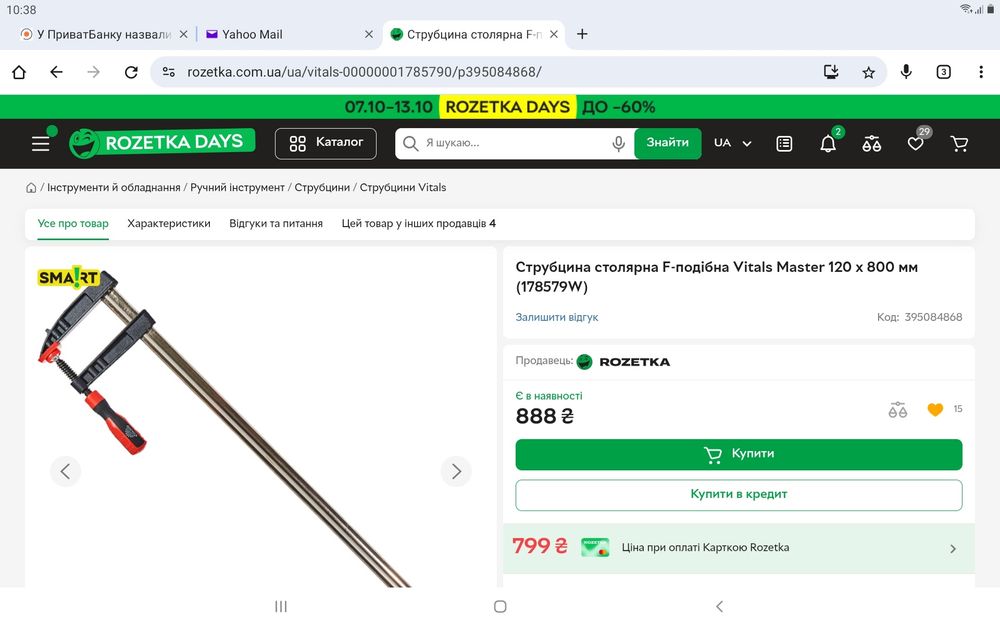Reload the page

[130, 72]
